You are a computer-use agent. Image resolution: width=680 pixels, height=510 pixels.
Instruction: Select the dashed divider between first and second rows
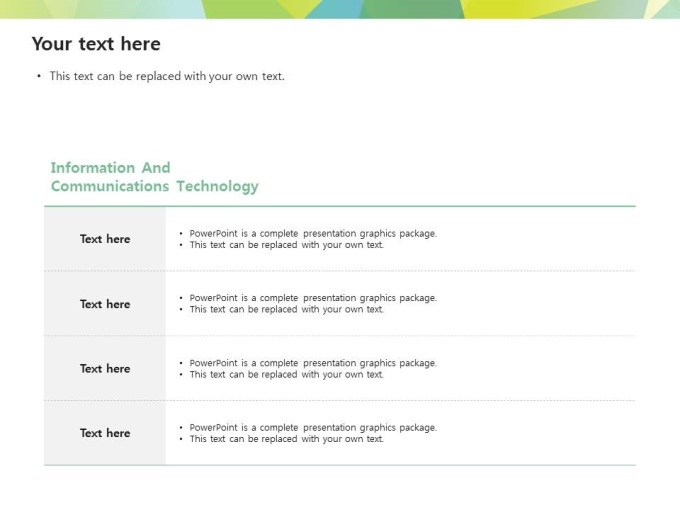tap(400, 271)
